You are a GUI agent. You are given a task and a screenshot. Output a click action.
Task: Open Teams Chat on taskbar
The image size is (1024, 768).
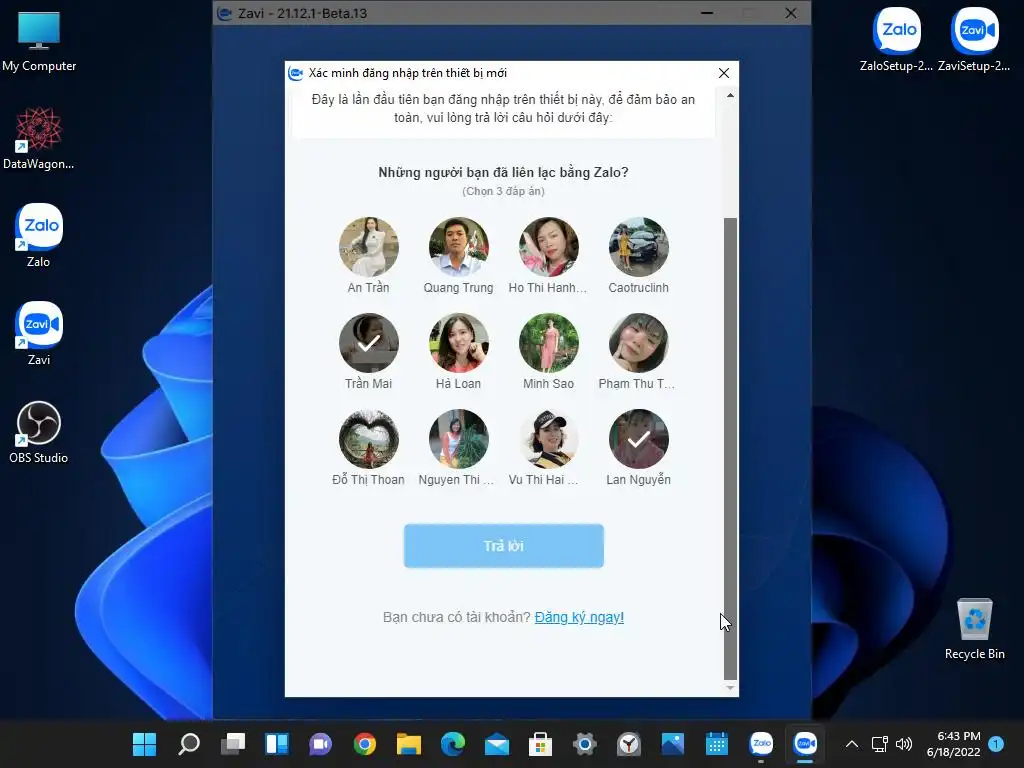click(321, 744)
